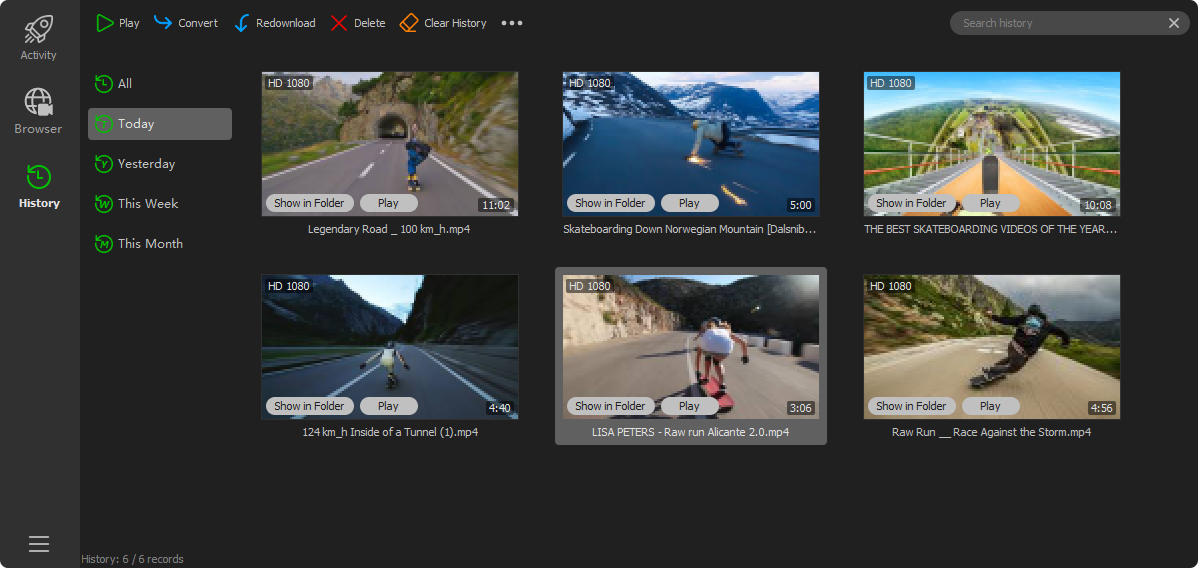
Task: Click the Convert arrow icon
Action: (163, 23)
